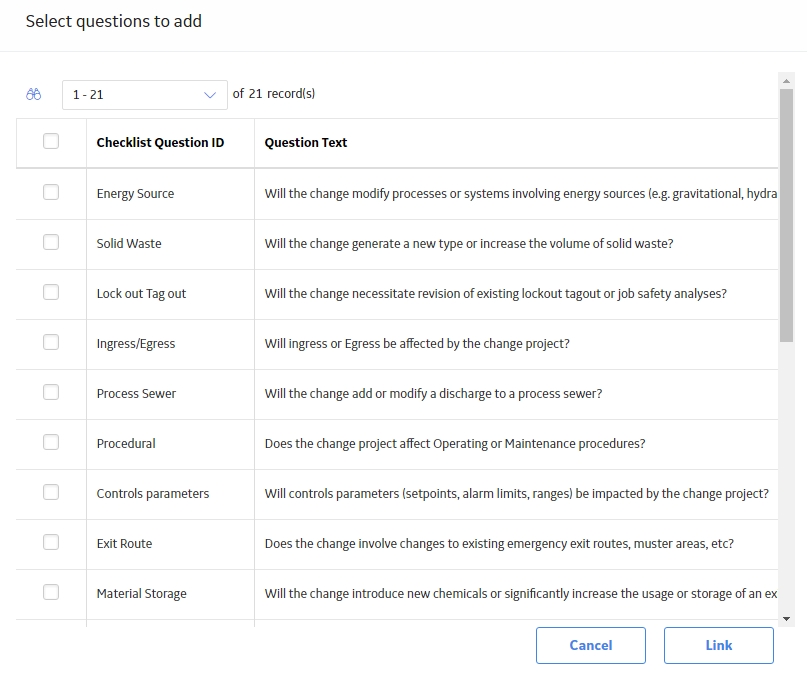This screenshot has height=681, width=807.
Task: Check the Solid Waste row checkbox
Action: 51,242
